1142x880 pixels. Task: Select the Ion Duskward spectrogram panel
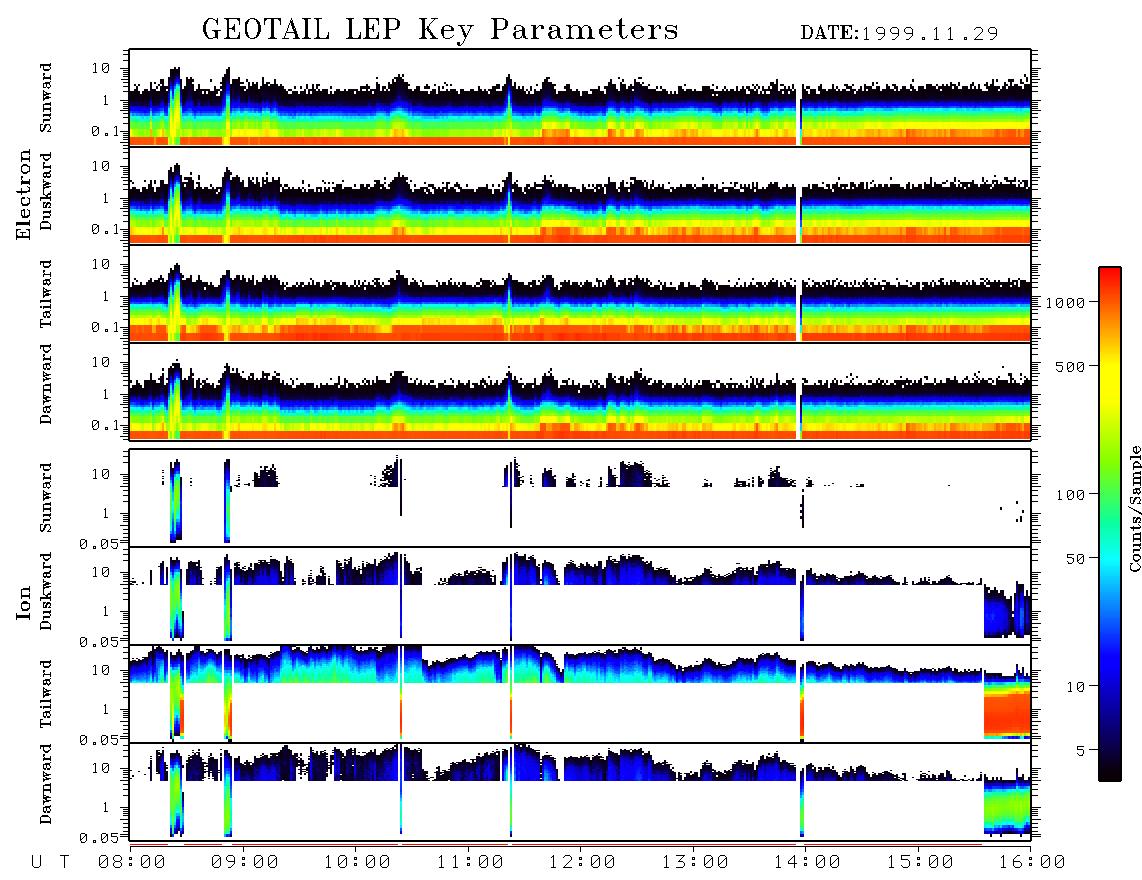[x=580, y=596]
